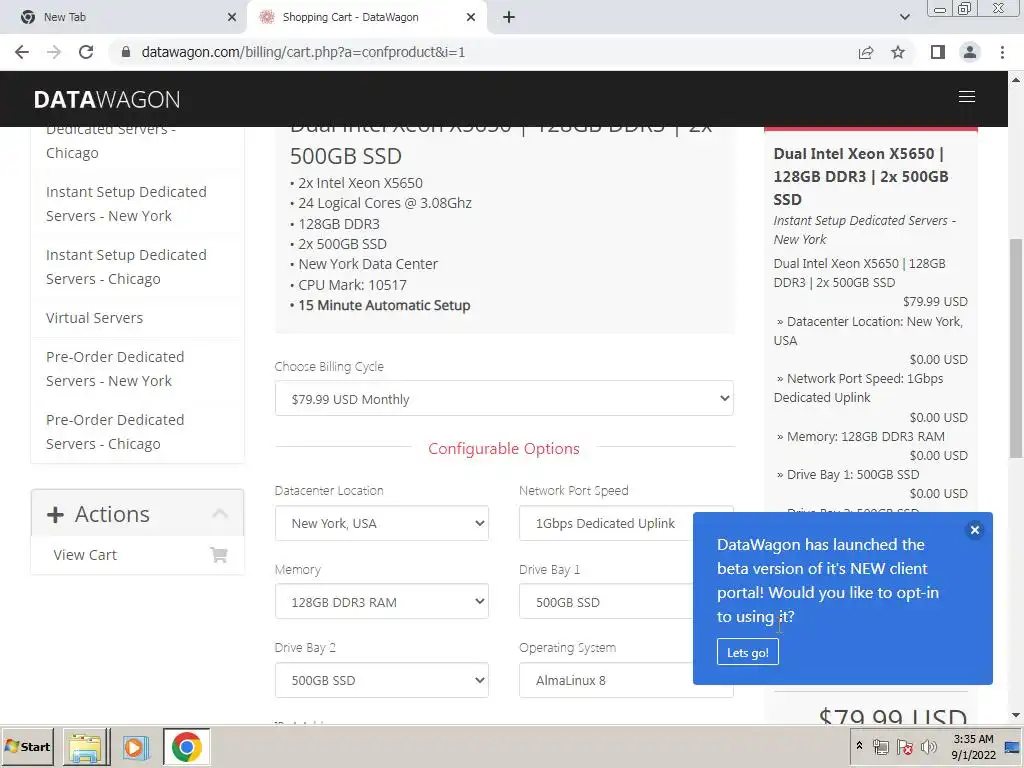Go back to the previous page
1024x768 pixels.
click(x=22, y=52)
